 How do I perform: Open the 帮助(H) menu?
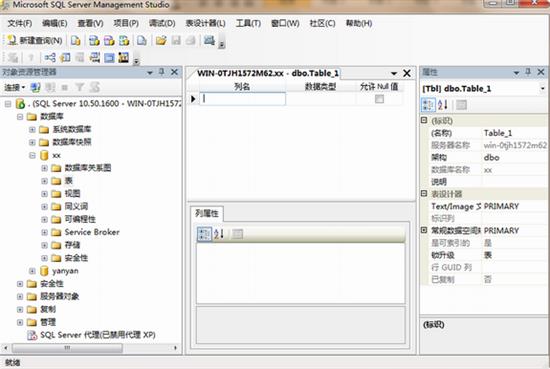[x=359, y=24]
